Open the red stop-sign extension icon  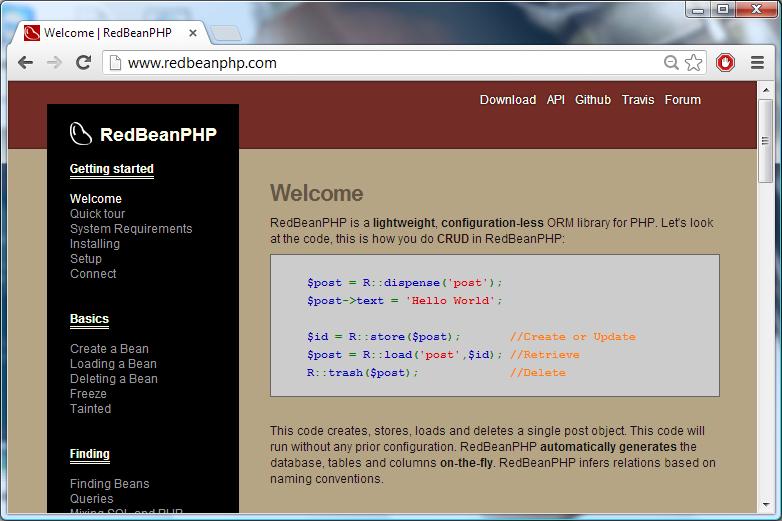click(725, 63)
